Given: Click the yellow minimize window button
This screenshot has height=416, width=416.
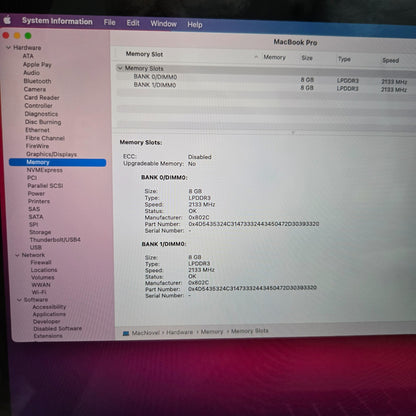Looking at the screenshot, I should tap(17, 35).
